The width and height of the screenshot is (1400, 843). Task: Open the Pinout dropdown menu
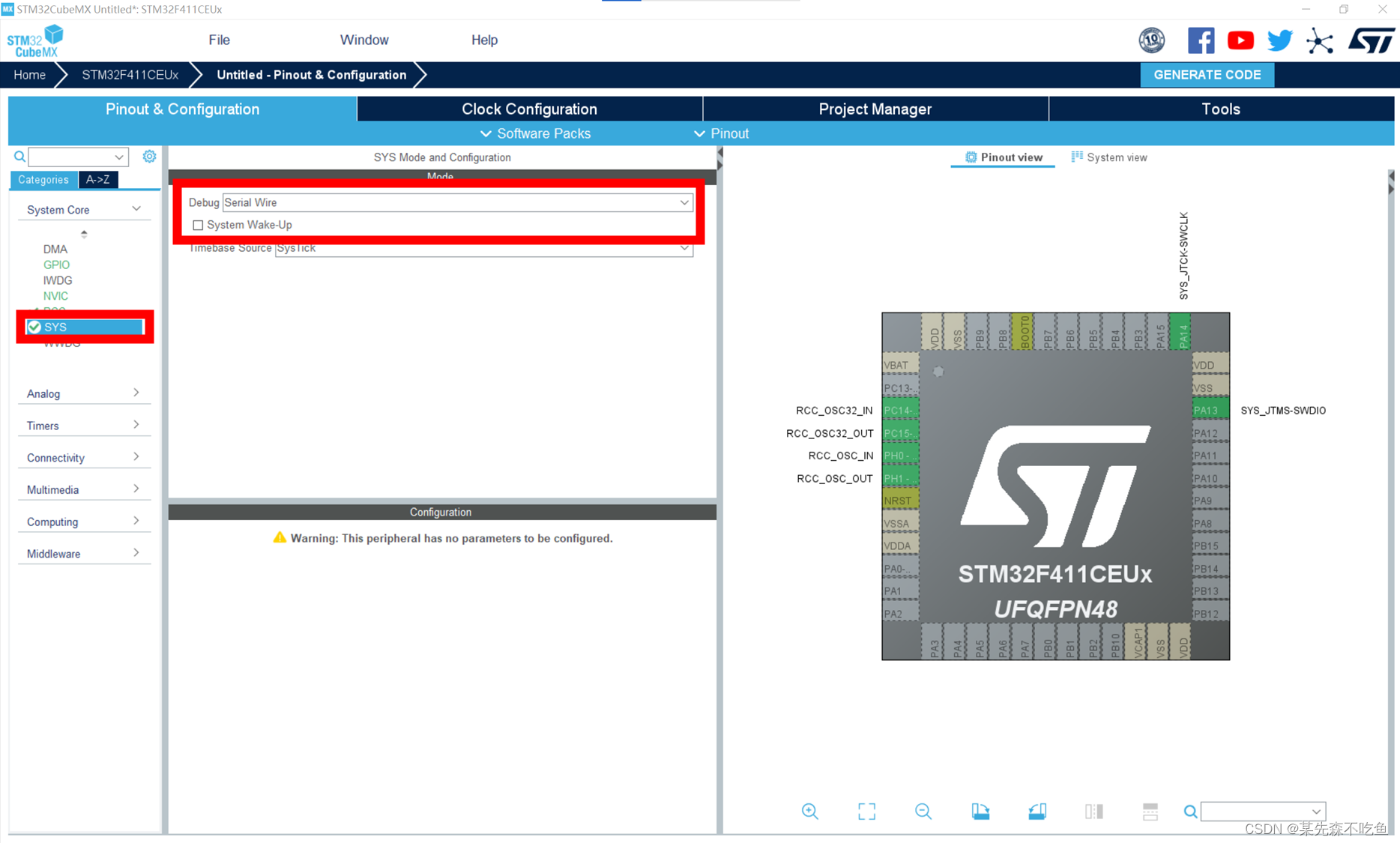coord(721,133)
